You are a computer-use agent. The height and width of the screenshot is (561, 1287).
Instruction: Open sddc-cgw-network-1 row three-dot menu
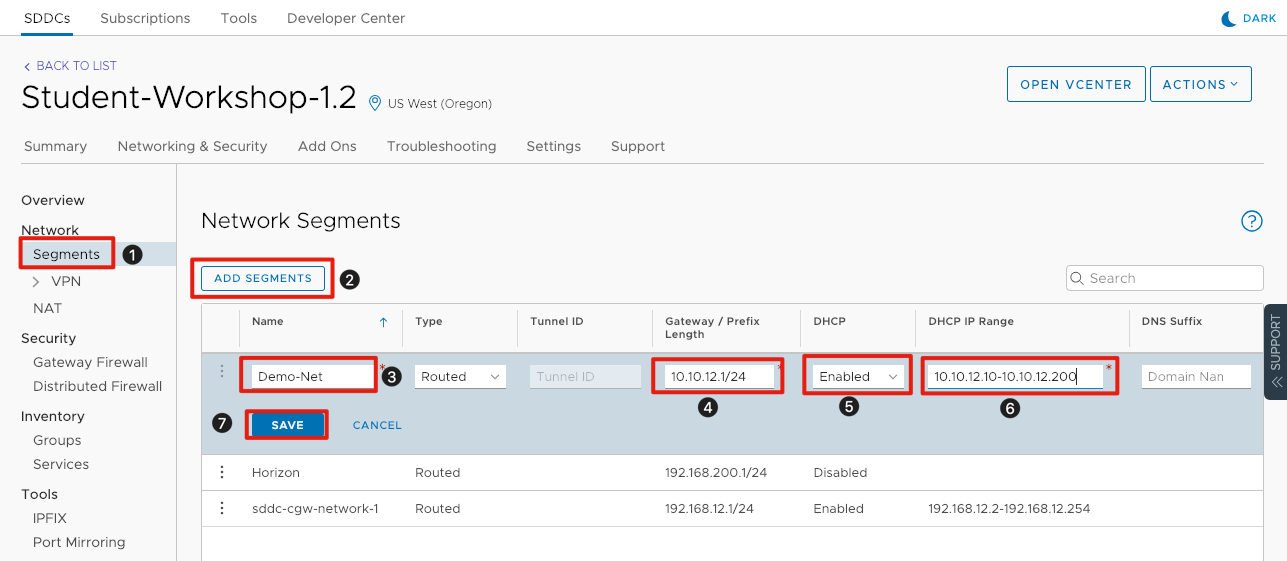click(222, 509)
